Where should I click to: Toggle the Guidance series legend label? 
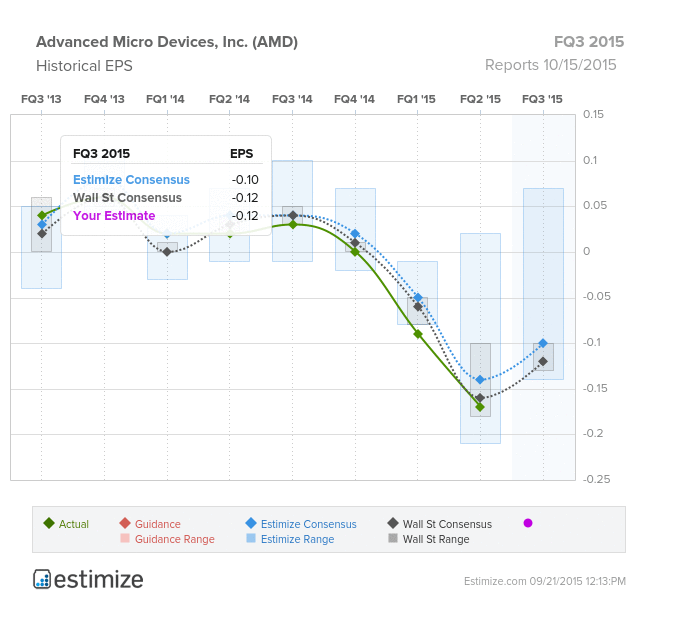(x=158, y=524)
